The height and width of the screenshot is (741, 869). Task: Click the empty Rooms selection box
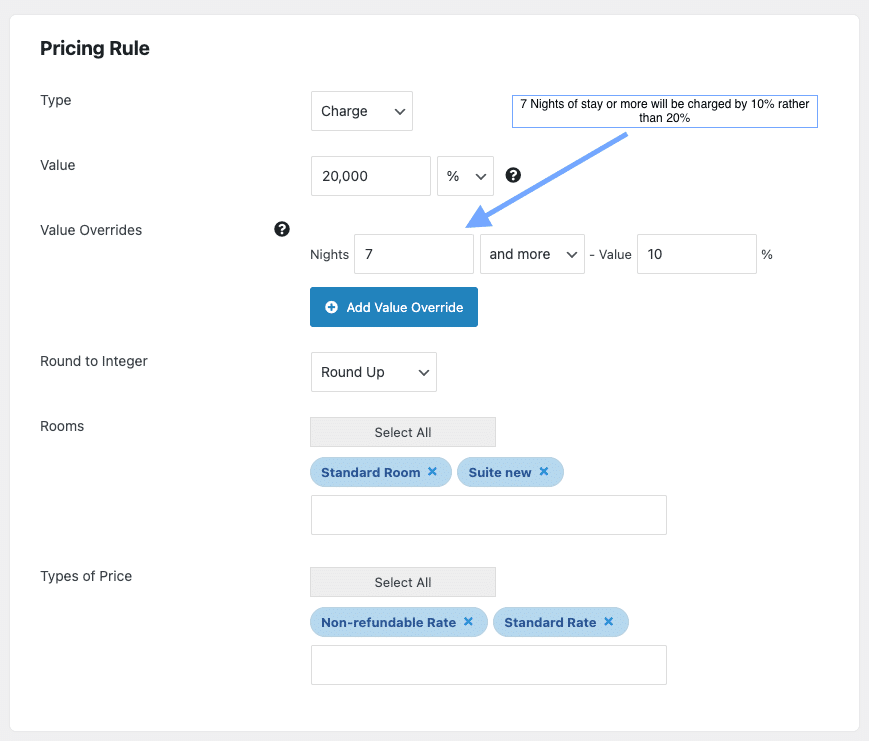[x=488, y=515]
